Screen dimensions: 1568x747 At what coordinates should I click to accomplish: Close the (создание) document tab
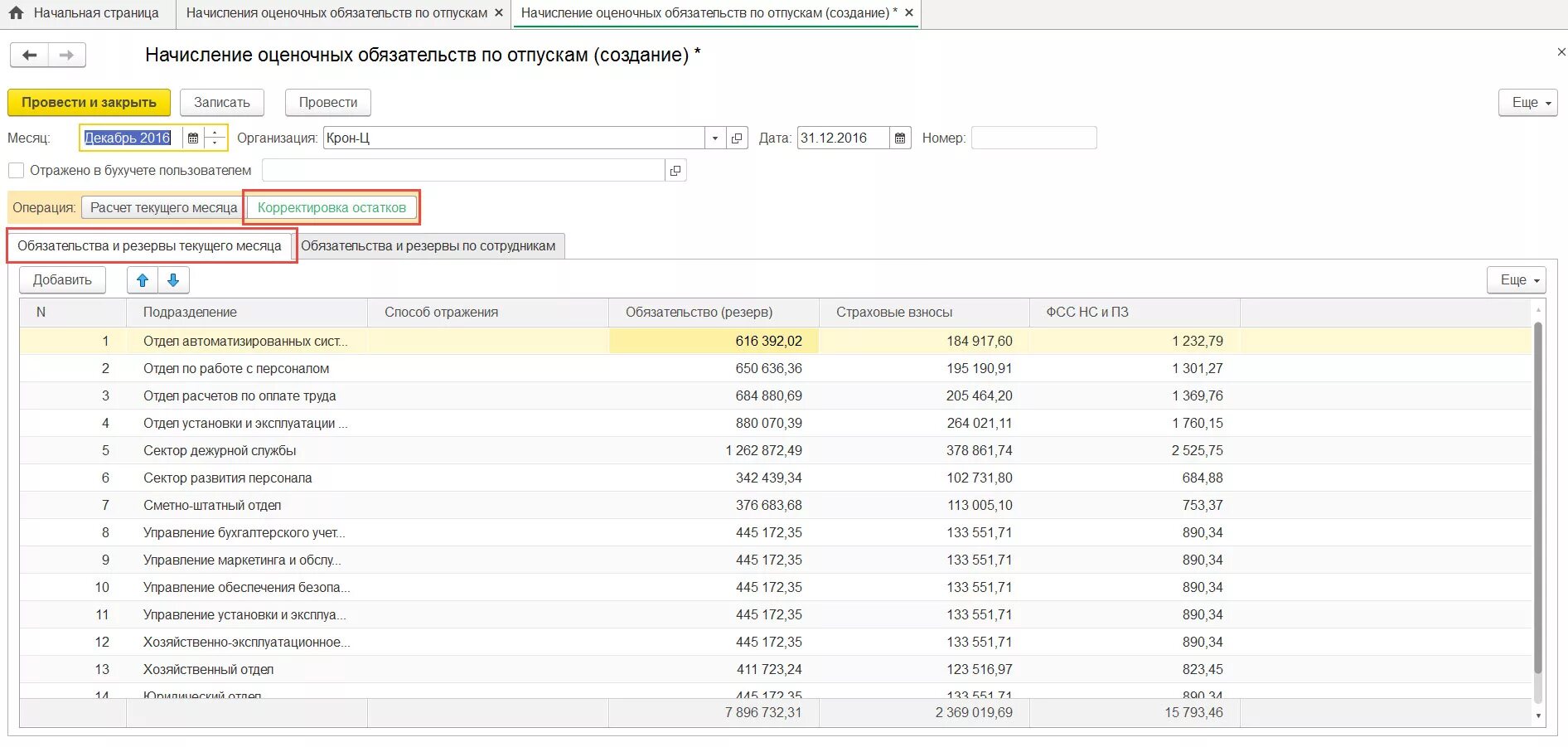pyautogui.click(x=909, y=13)
